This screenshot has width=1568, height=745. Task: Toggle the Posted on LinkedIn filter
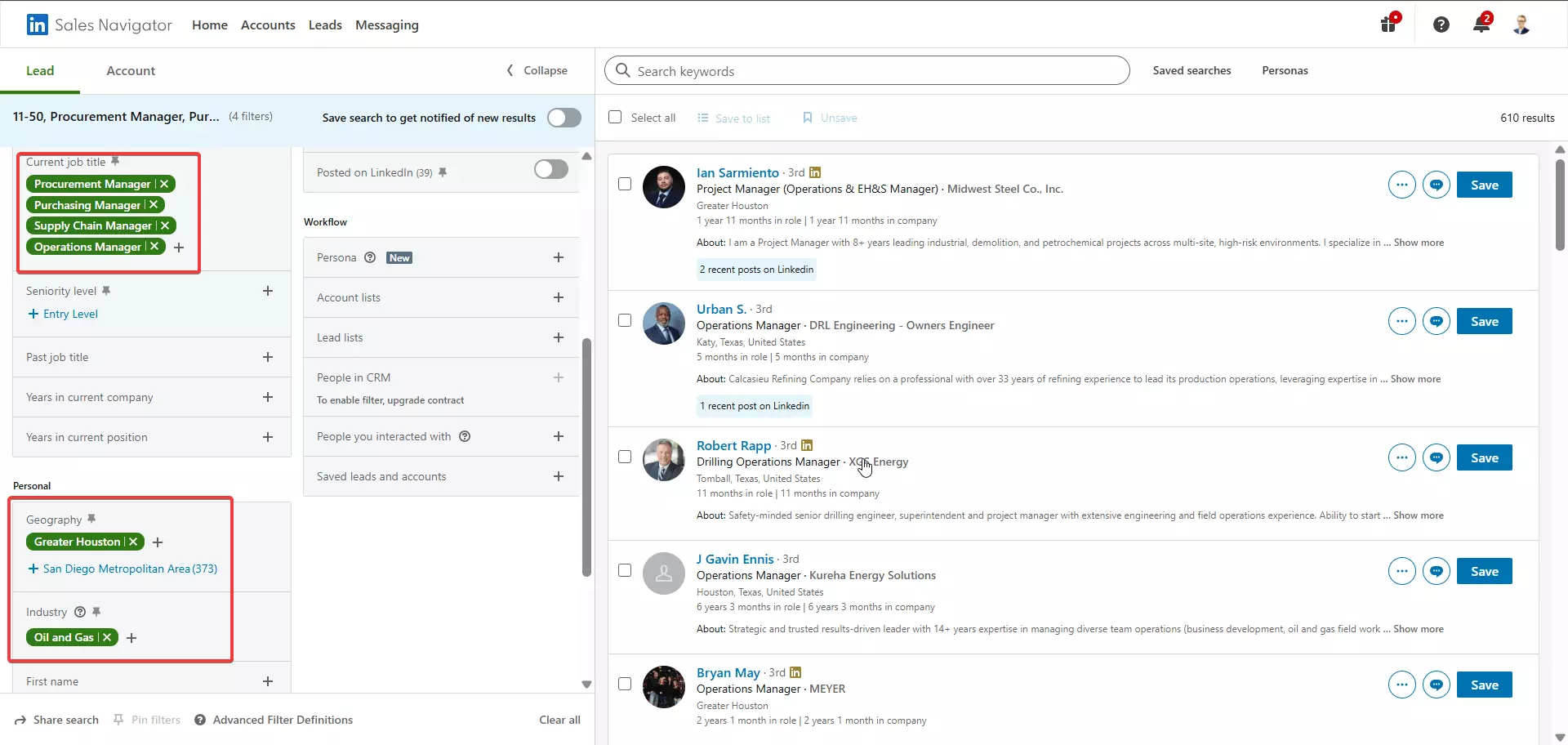click(550, 169)
